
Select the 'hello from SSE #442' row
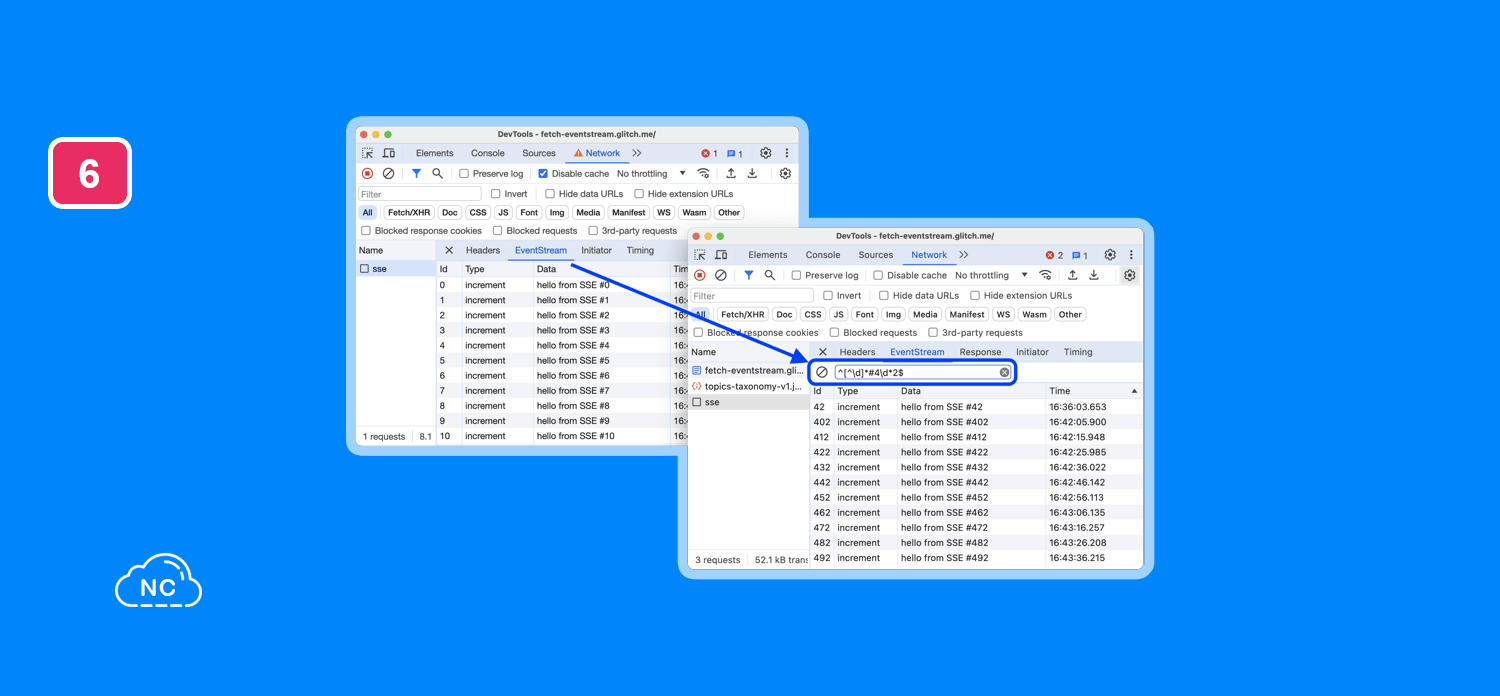(x=976, y=482)
